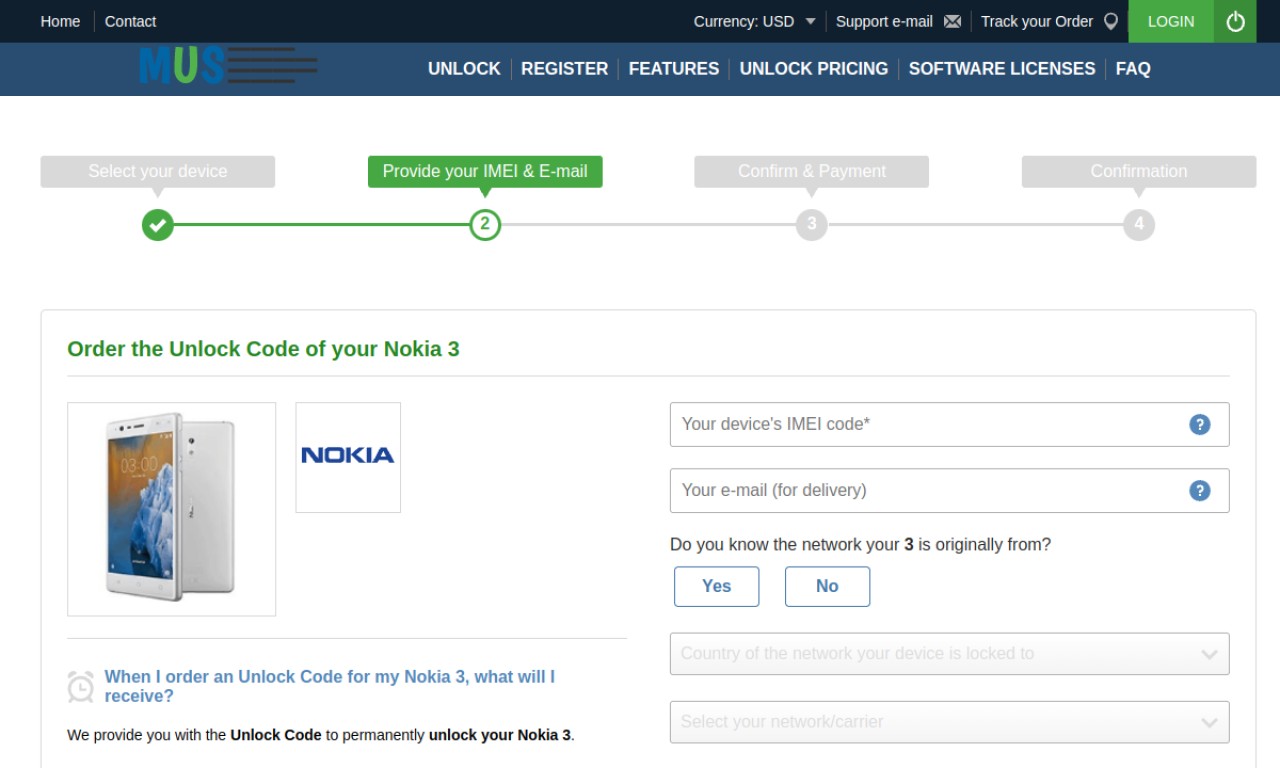Click the Home link in the top bar
1280x768 pixels.
coord(60,21)
